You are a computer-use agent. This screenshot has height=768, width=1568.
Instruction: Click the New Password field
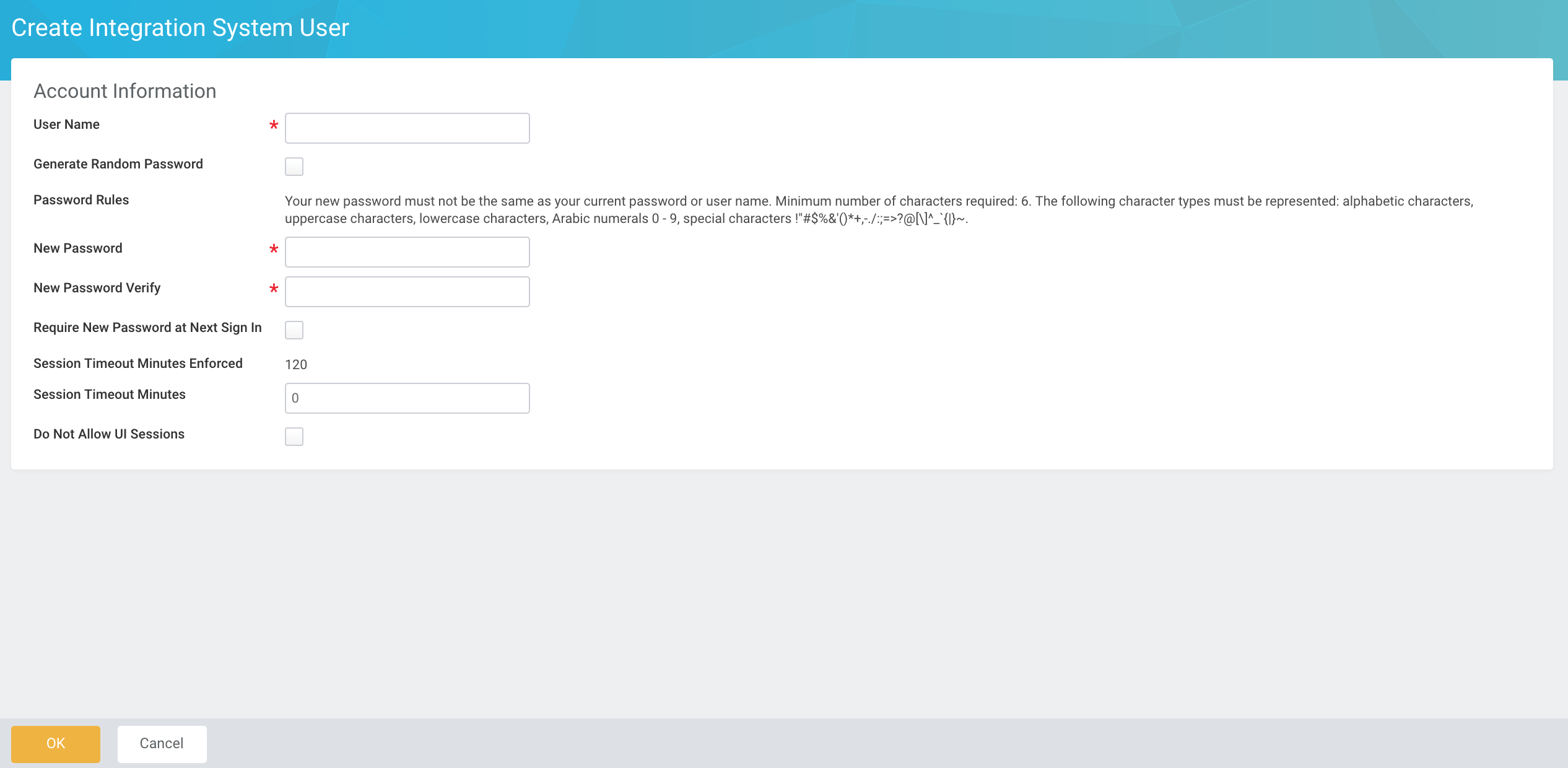407,251
